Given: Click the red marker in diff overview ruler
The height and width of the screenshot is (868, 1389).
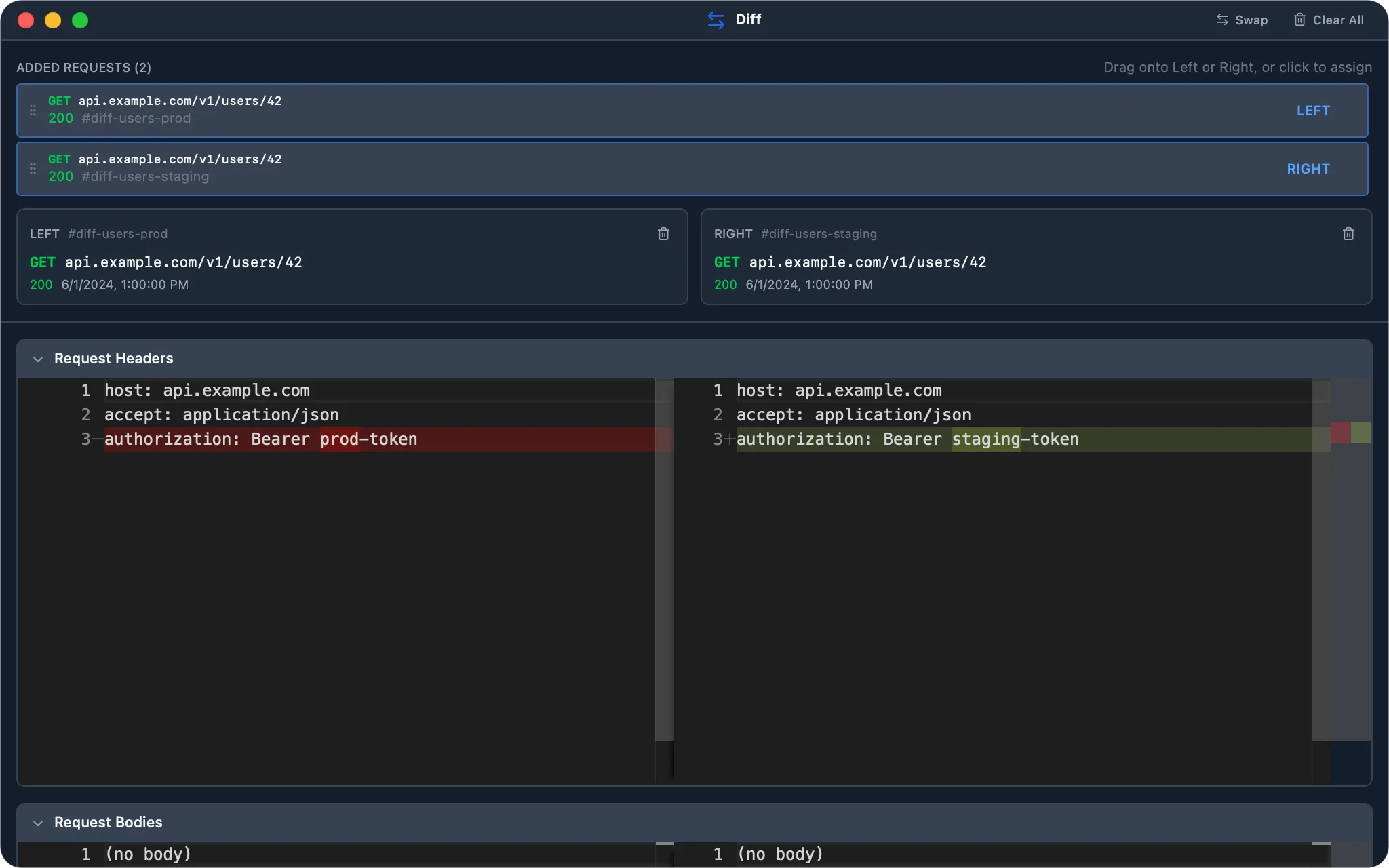Looking at the screenshot, I should click(x=1341, y=433).
